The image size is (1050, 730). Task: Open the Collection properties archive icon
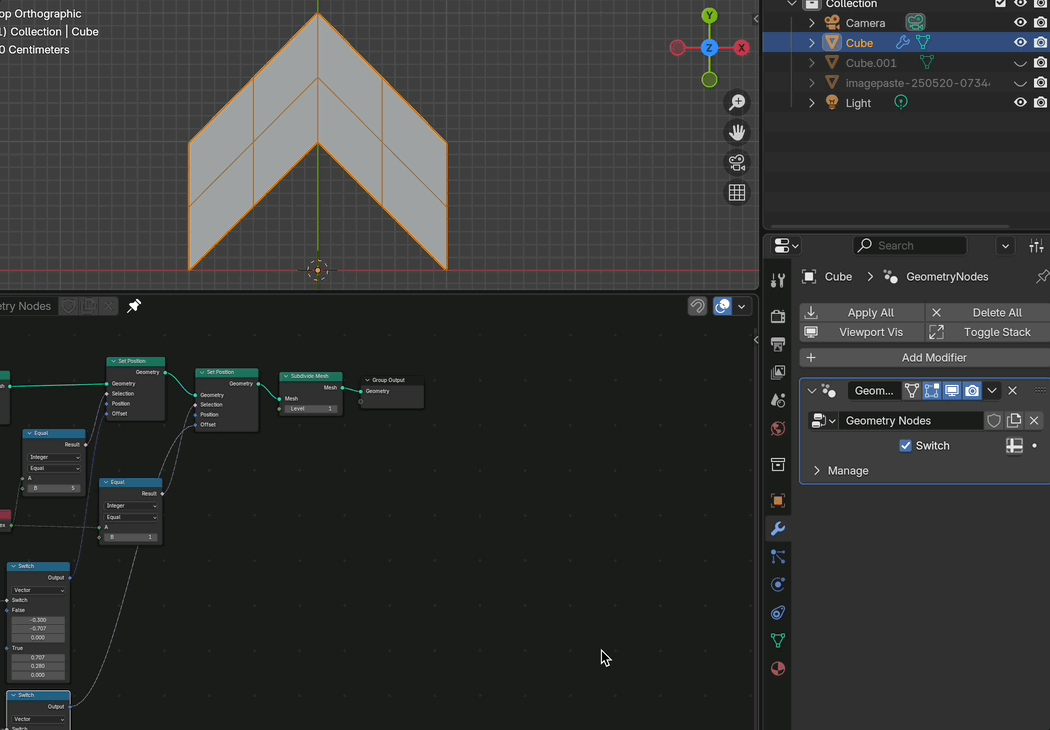point(777,464)
